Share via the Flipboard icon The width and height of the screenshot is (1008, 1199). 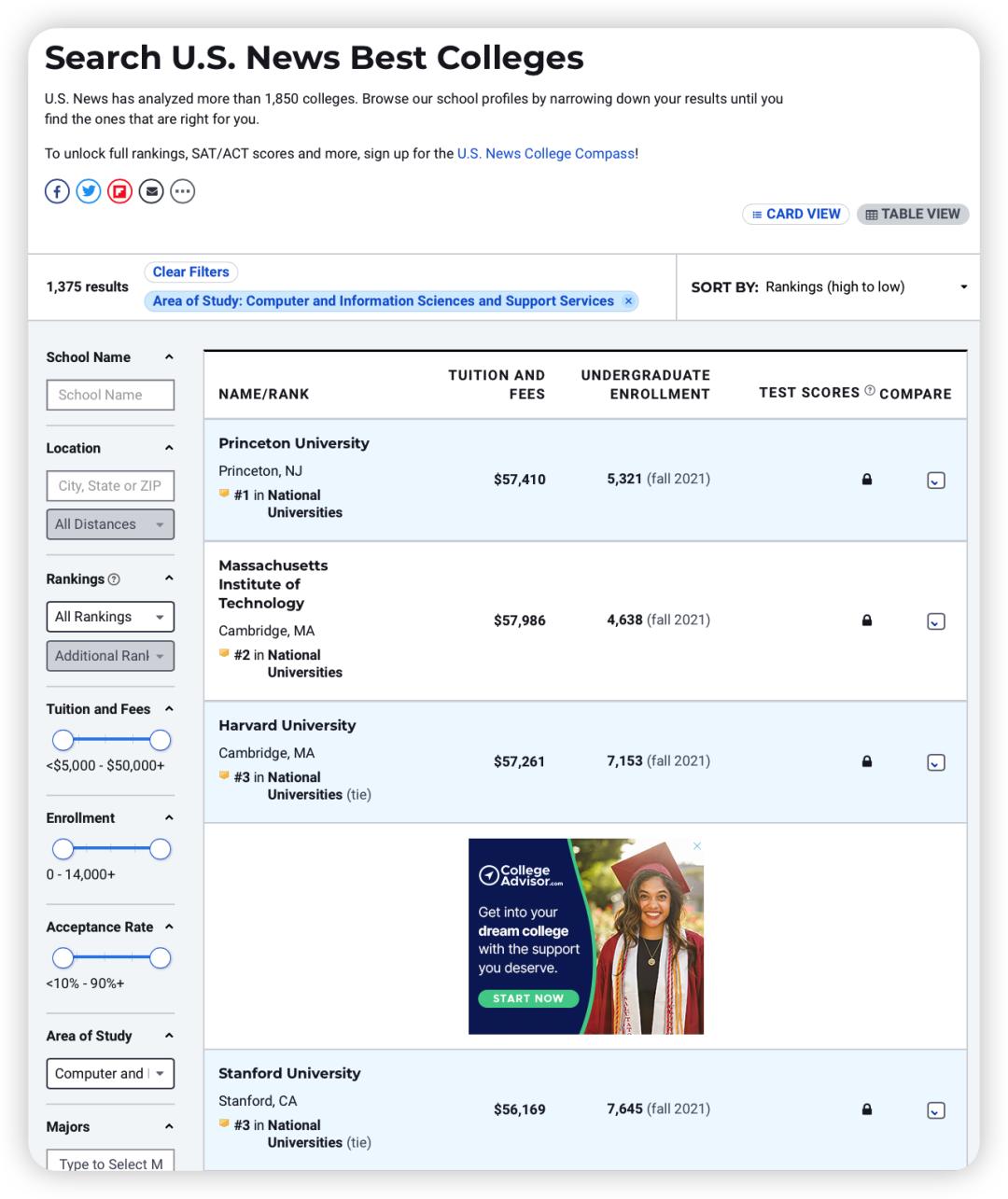[x=119, y=191]
